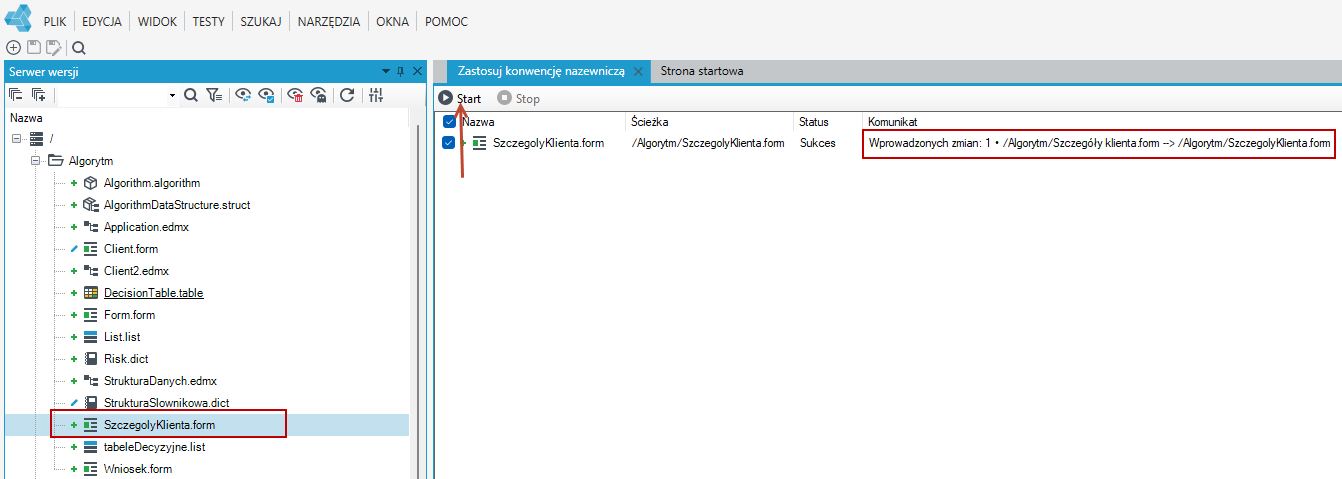This screenshot has width=1342, height=479.
Task: Click the Start button
Action: click(x=460, y=99)
